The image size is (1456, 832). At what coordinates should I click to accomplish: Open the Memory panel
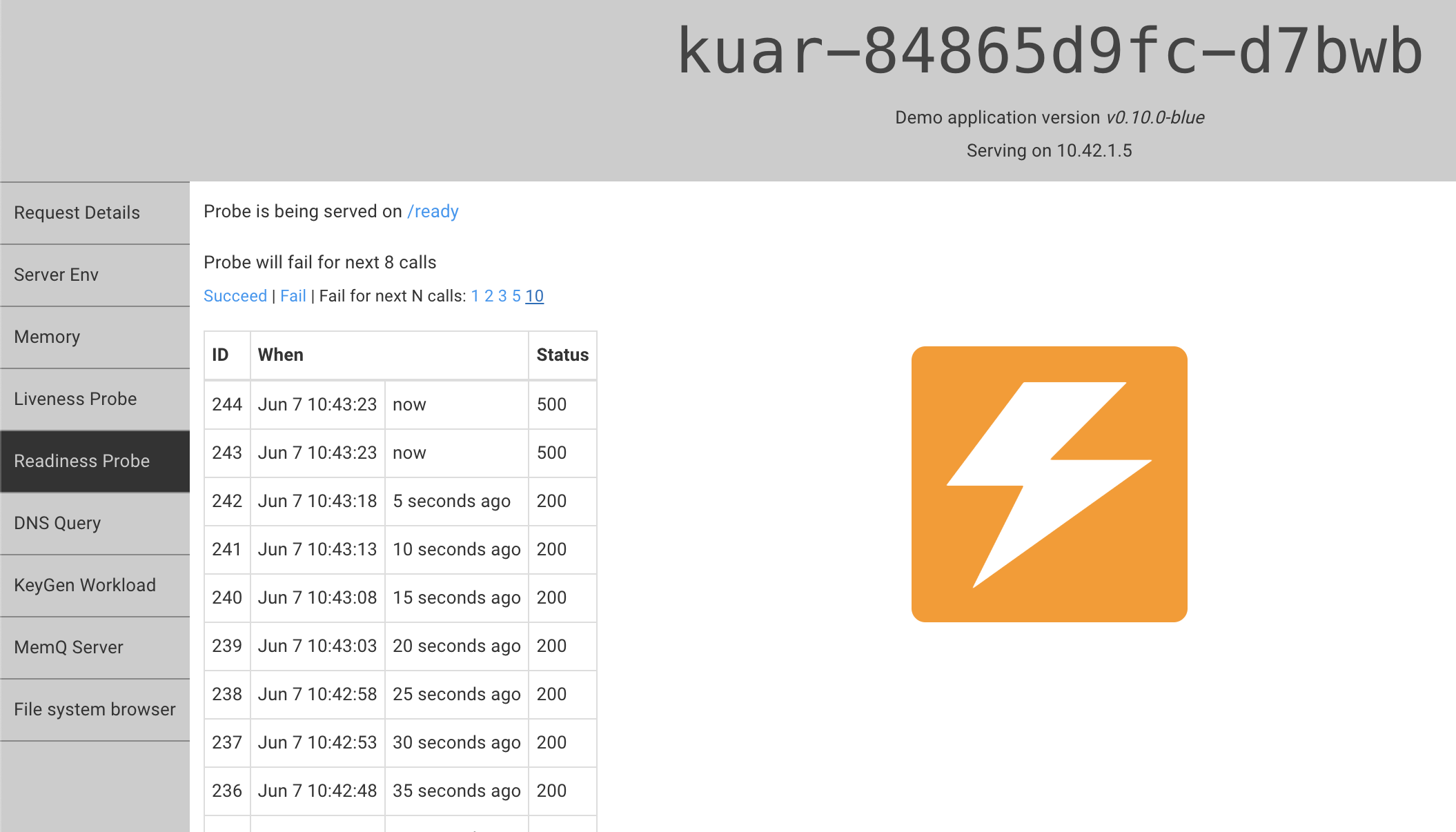click(x=46, y=337)
